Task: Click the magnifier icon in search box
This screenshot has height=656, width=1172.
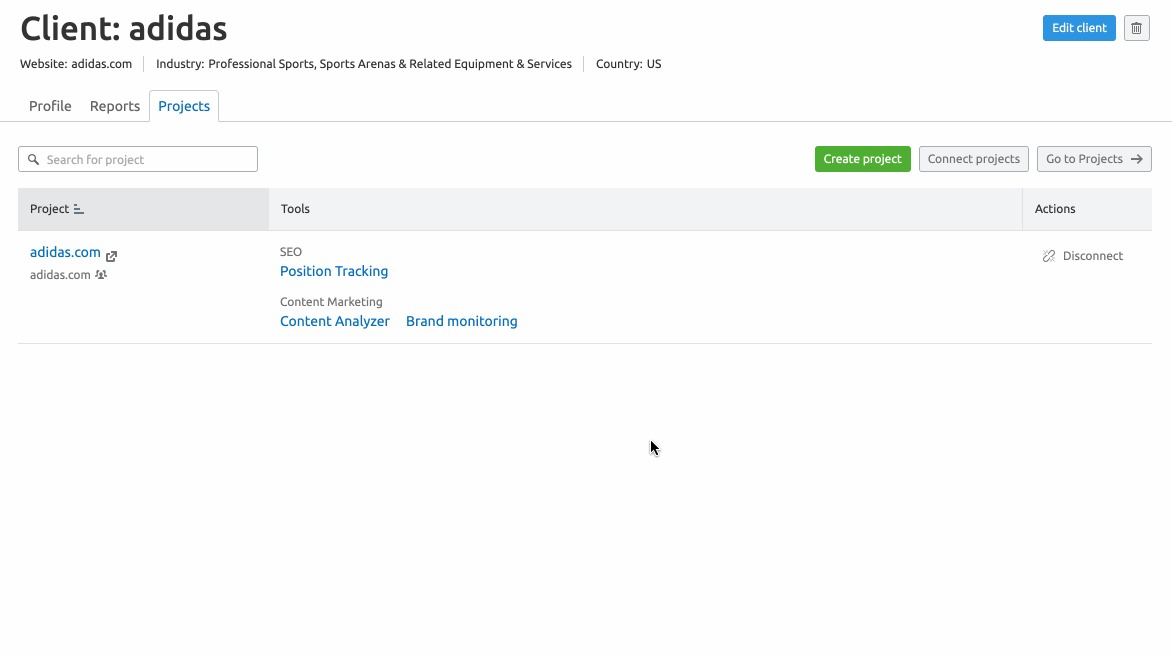Action: (x=34, y=160)
